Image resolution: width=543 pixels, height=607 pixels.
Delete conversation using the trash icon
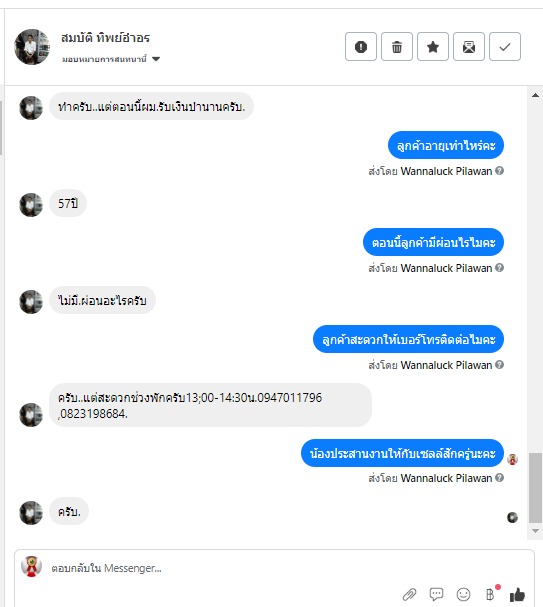tap(397, 47)
